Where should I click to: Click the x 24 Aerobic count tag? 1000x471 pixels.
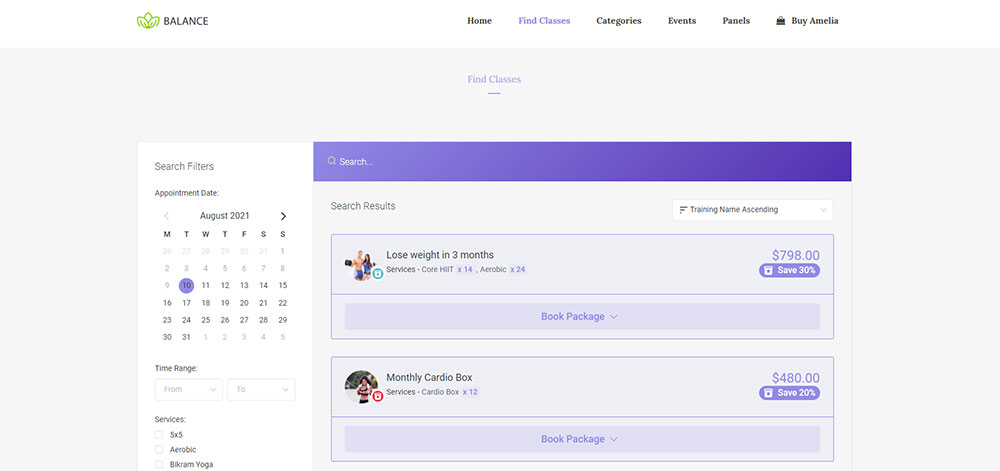517,270
